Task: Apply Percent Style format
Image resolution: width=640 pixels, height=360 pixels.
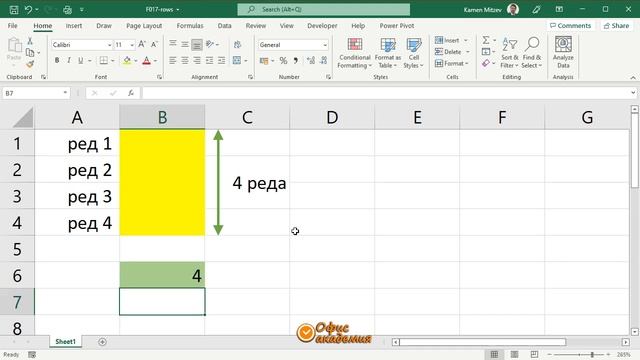Action: tap(283, 61)
